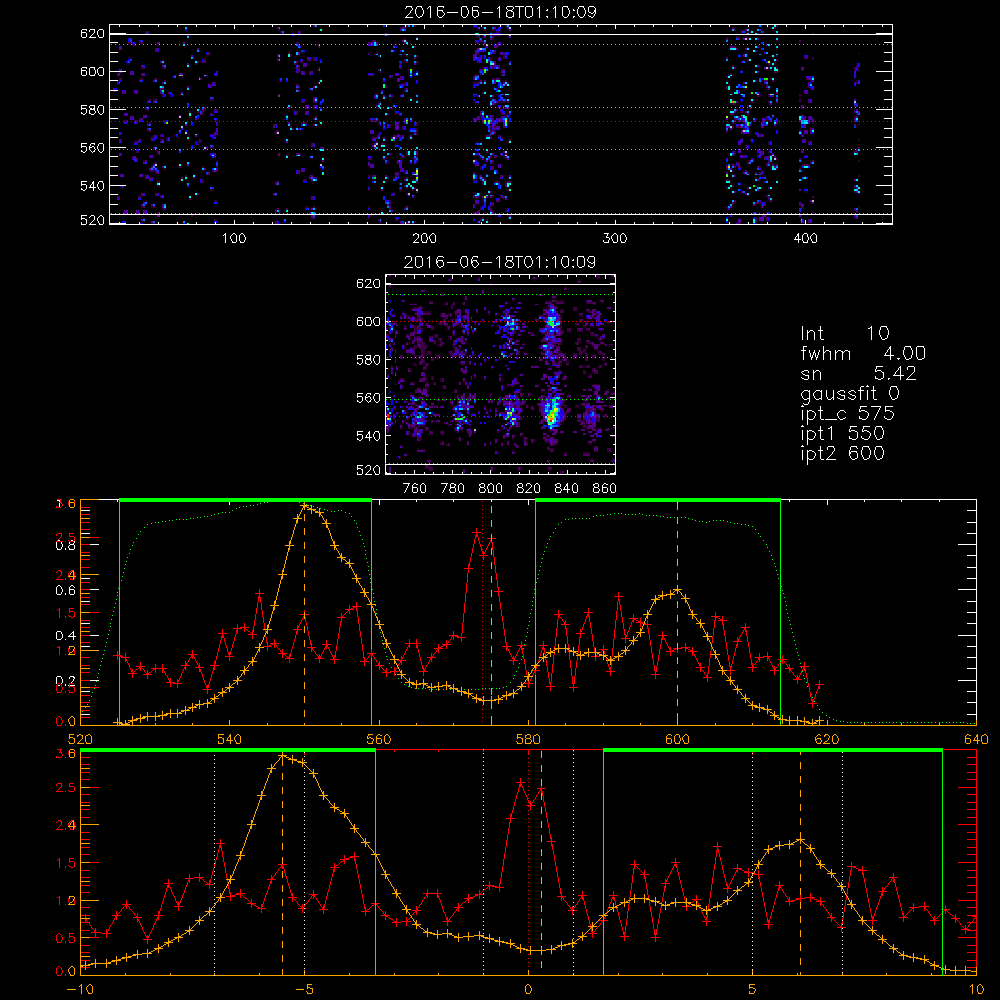Viewport: 1000px width, 1000px height.
Task: Click y-axis label 540 of the wide image
Action: click(92, 186)
